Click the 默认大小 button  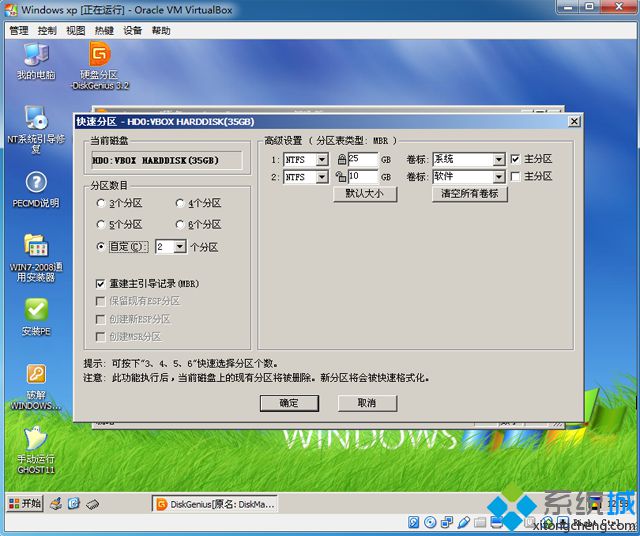click(x=365, y=193)
